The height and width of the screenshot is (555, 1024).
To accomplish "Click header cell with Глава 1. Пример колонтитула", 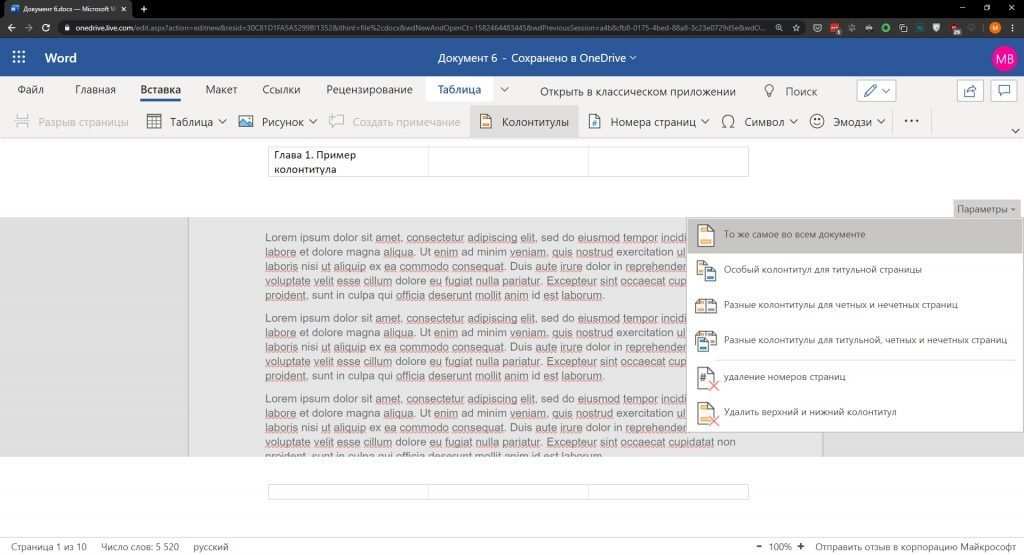I will coord(348,162).
